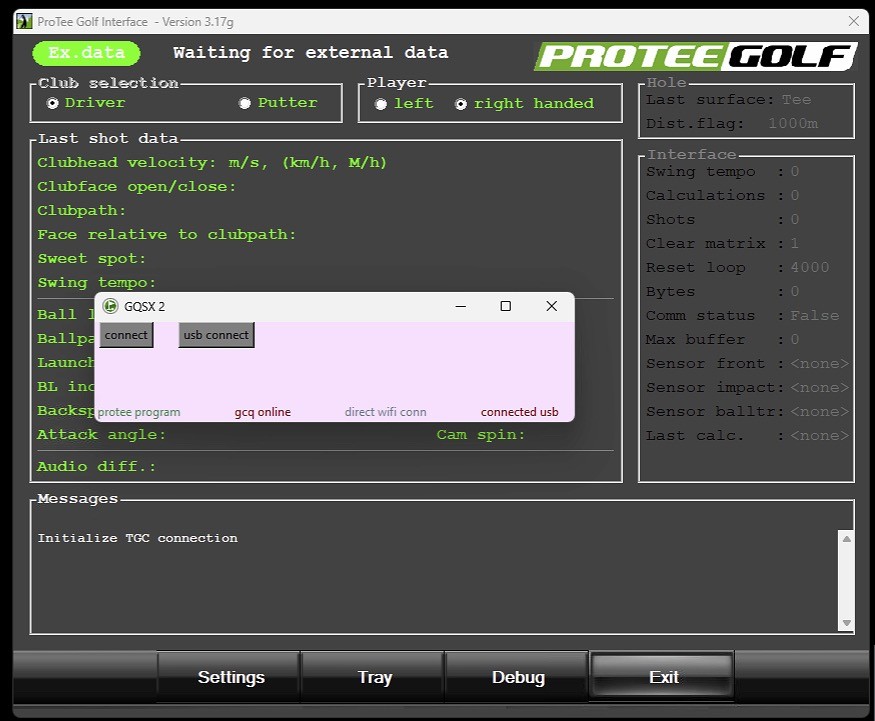Click the usb connect button in GQSX 2
Screen dimensions: 875x721
(216, 335)
